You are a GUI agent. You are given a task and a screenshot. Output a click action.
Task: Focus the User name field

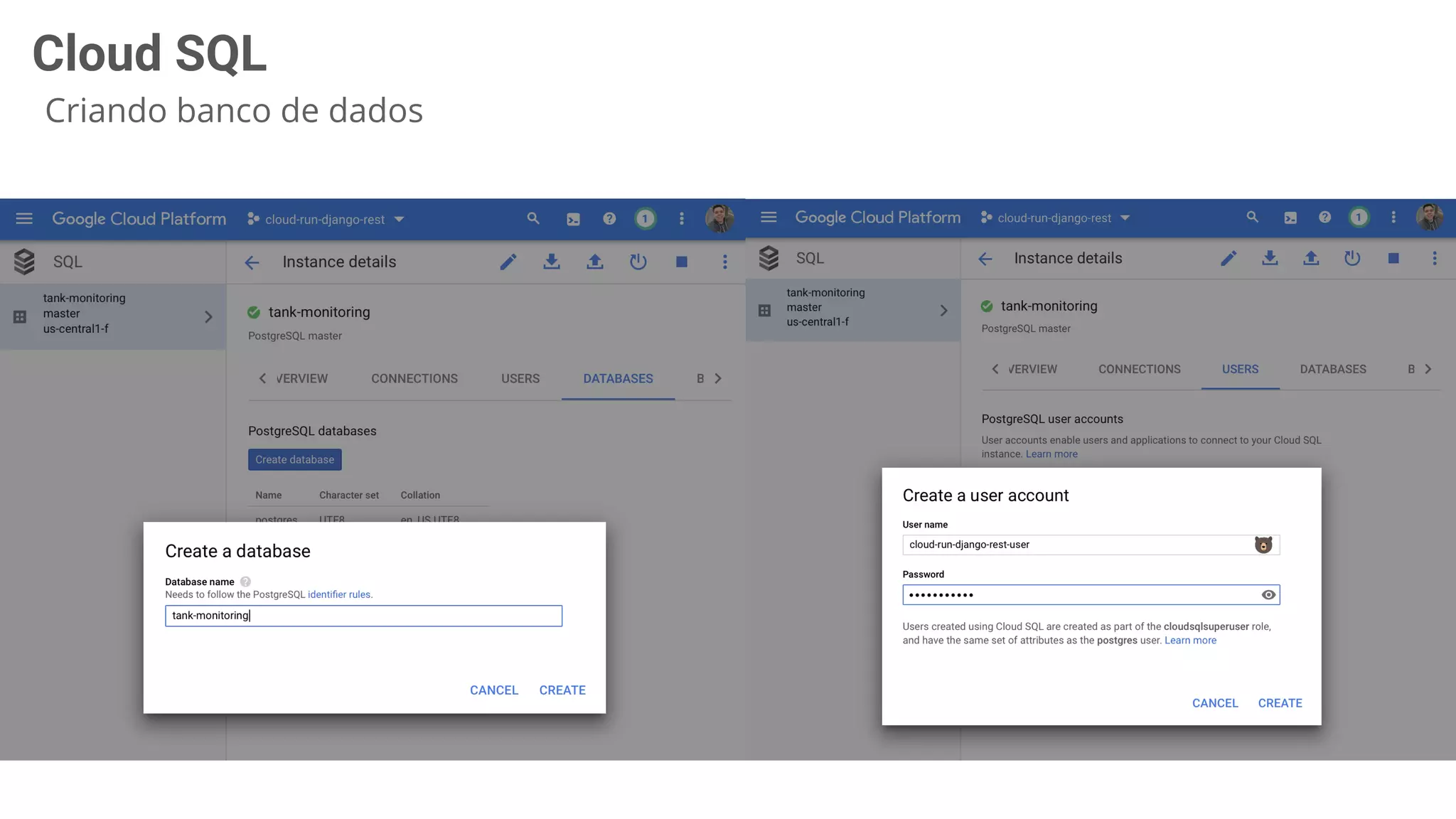click(1091, 545)
